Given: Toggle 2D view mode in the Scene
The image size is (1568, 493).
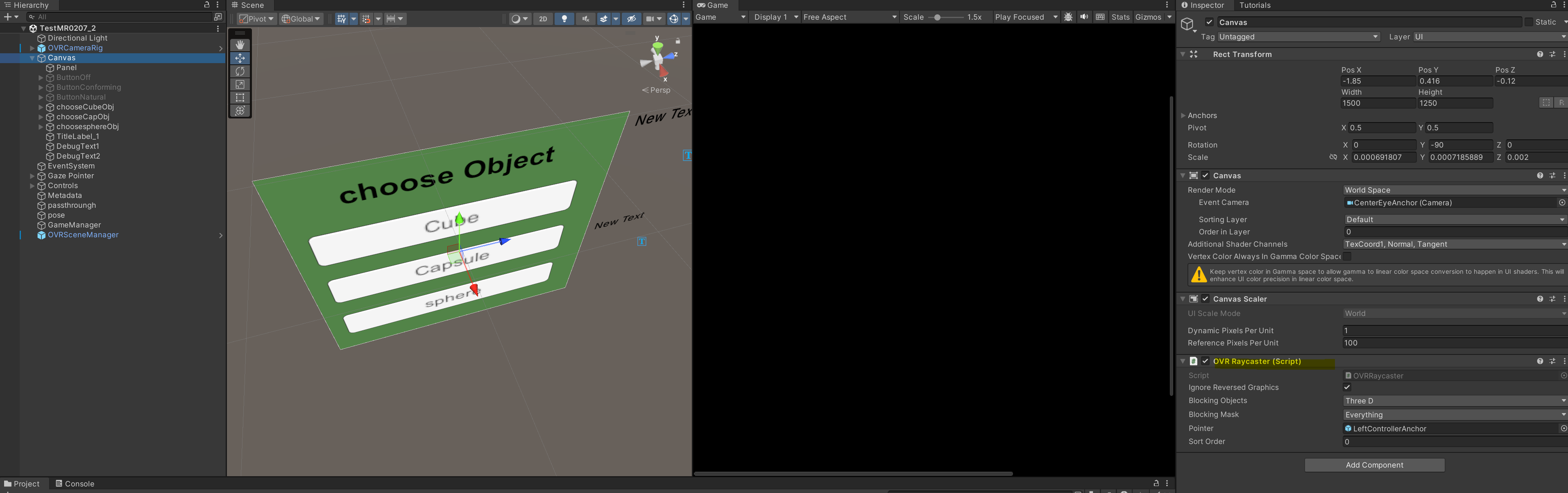Looking at the screenshot, I should (542, 19).
